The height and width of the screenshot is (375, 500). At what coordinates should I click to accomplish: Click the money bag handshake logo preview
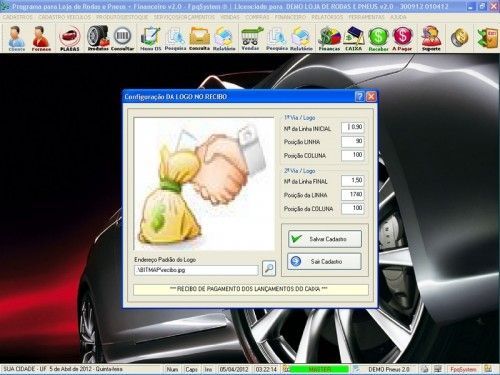click(204, 184)
